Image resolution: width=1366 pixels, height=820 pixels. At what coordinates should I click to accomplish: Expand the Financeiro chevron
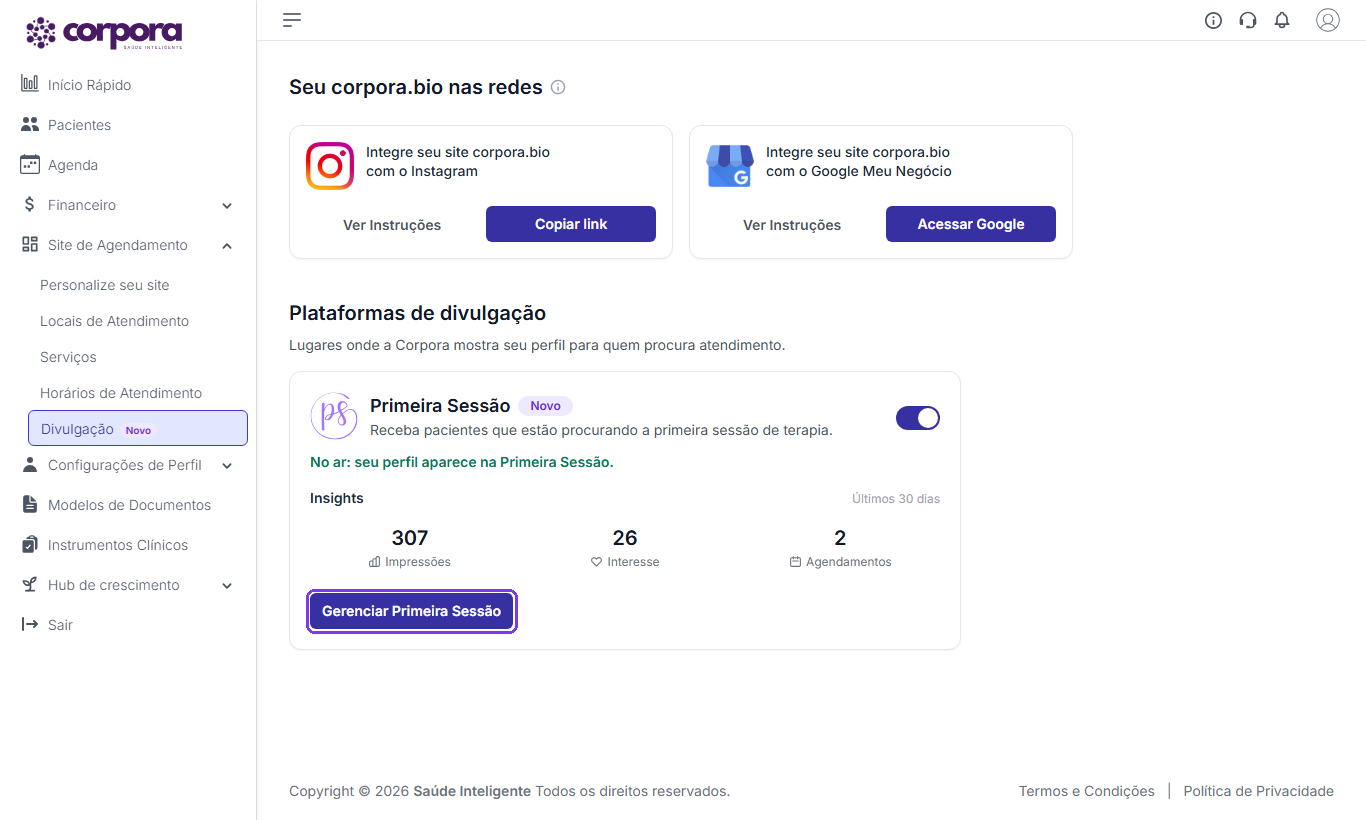point(227,206)
